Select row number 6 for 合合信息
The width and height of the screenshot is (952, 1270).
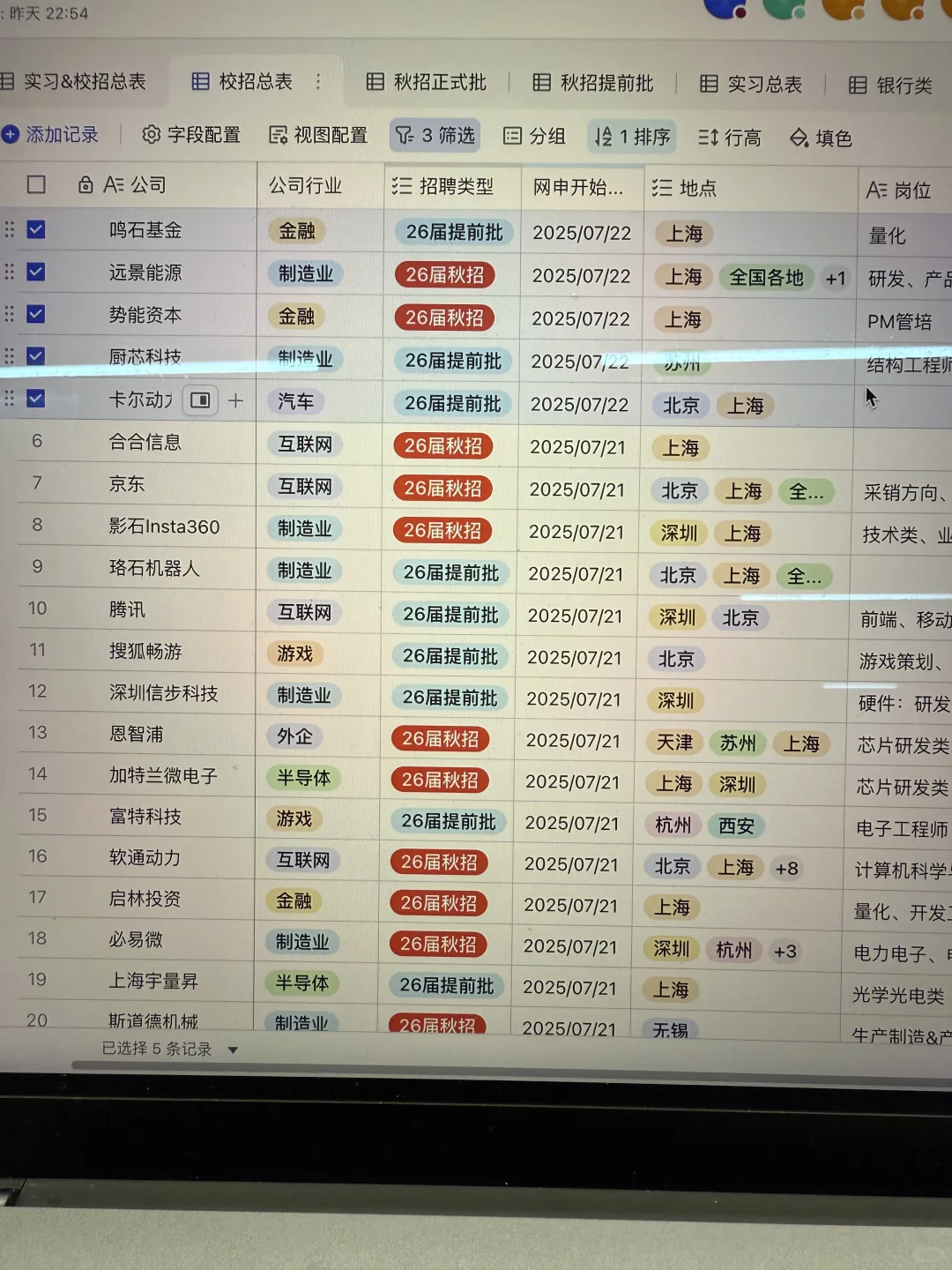[37, 441]
